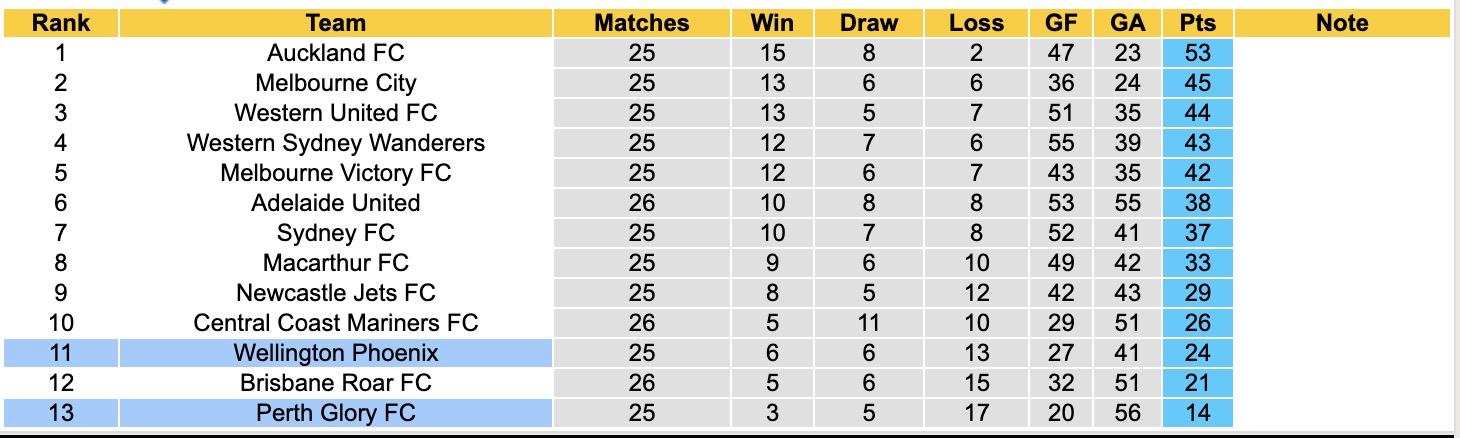1460x438 pixels.
Task: Open the Auckland FC team link
Action: point(336,53)
